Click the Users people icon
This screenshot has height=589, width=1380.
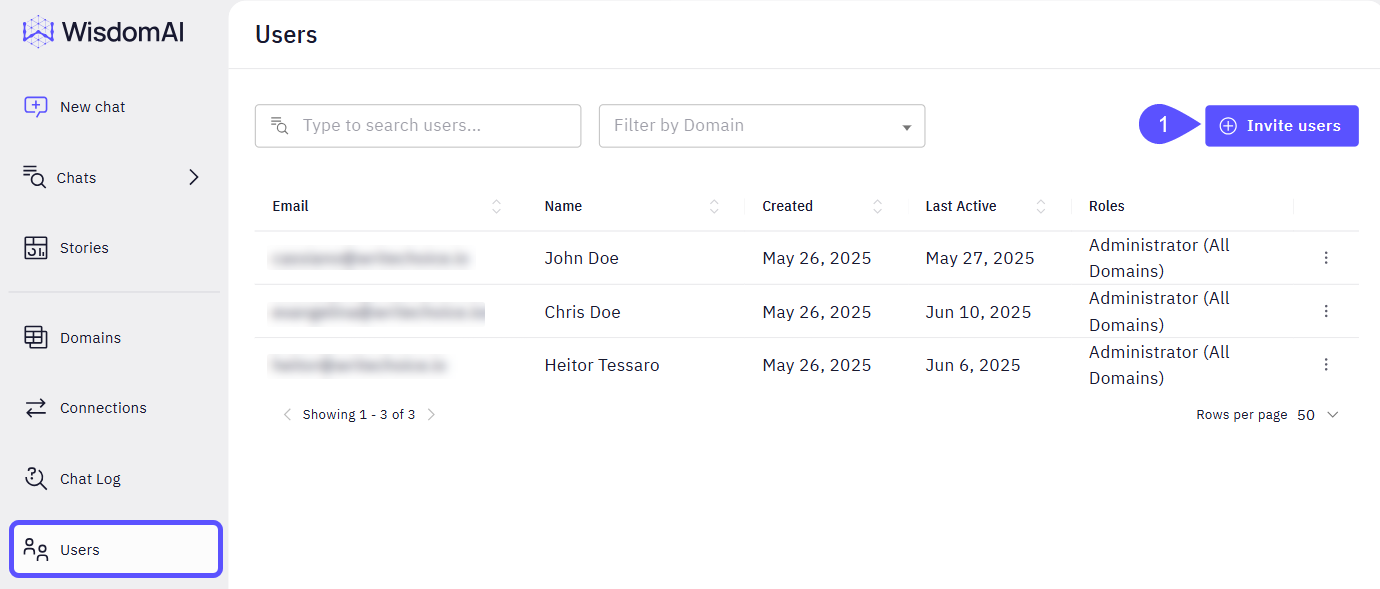click(x=36, y=550)
